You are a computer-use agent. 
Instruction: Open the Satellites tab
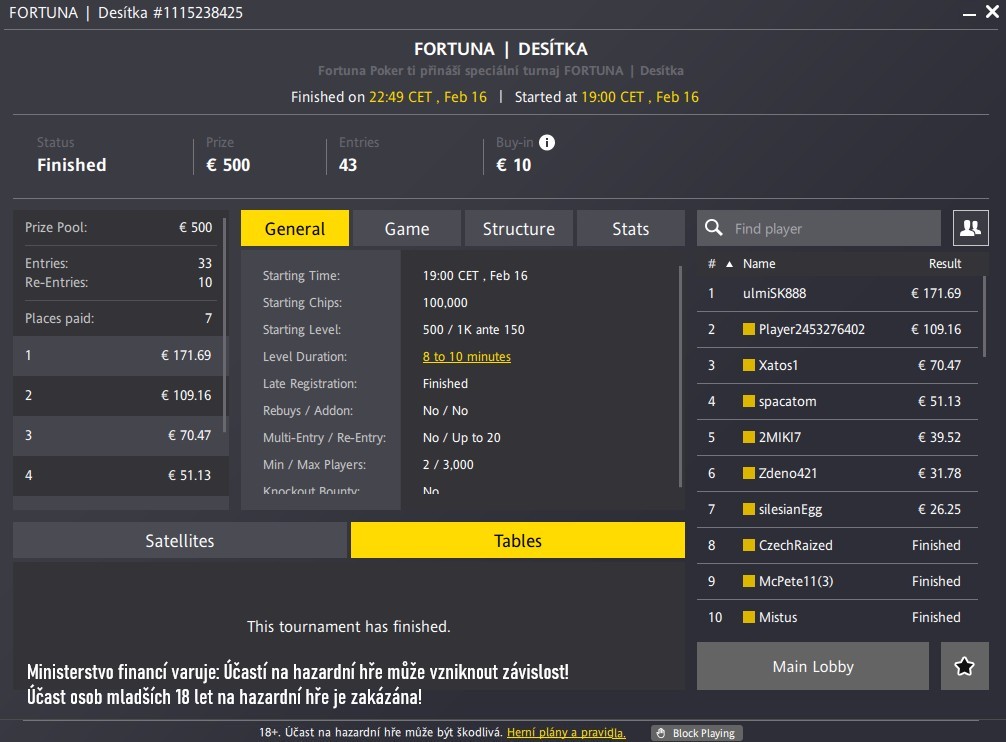pos(179,540)
